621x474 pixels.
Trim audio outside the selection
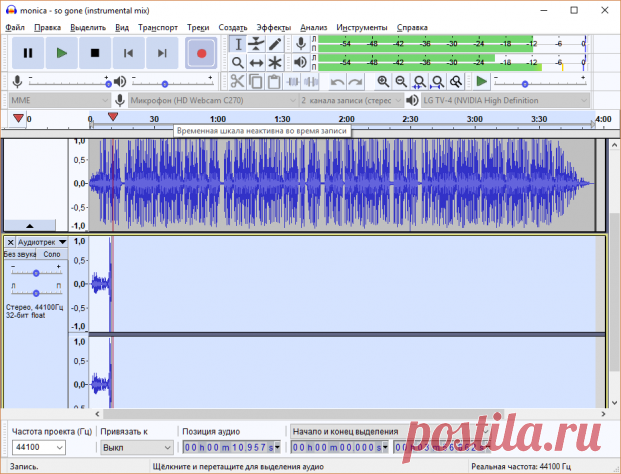293,82
